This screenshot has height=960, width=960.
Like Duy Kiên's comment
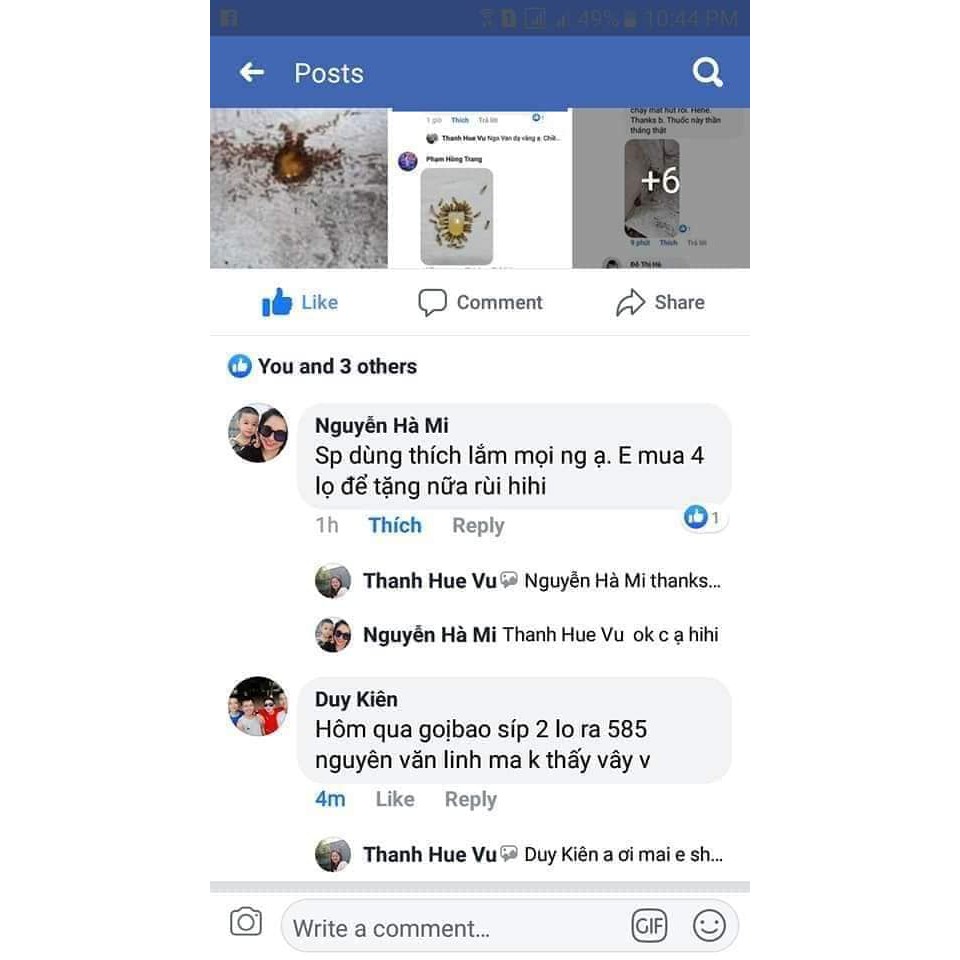pos(395,799)
